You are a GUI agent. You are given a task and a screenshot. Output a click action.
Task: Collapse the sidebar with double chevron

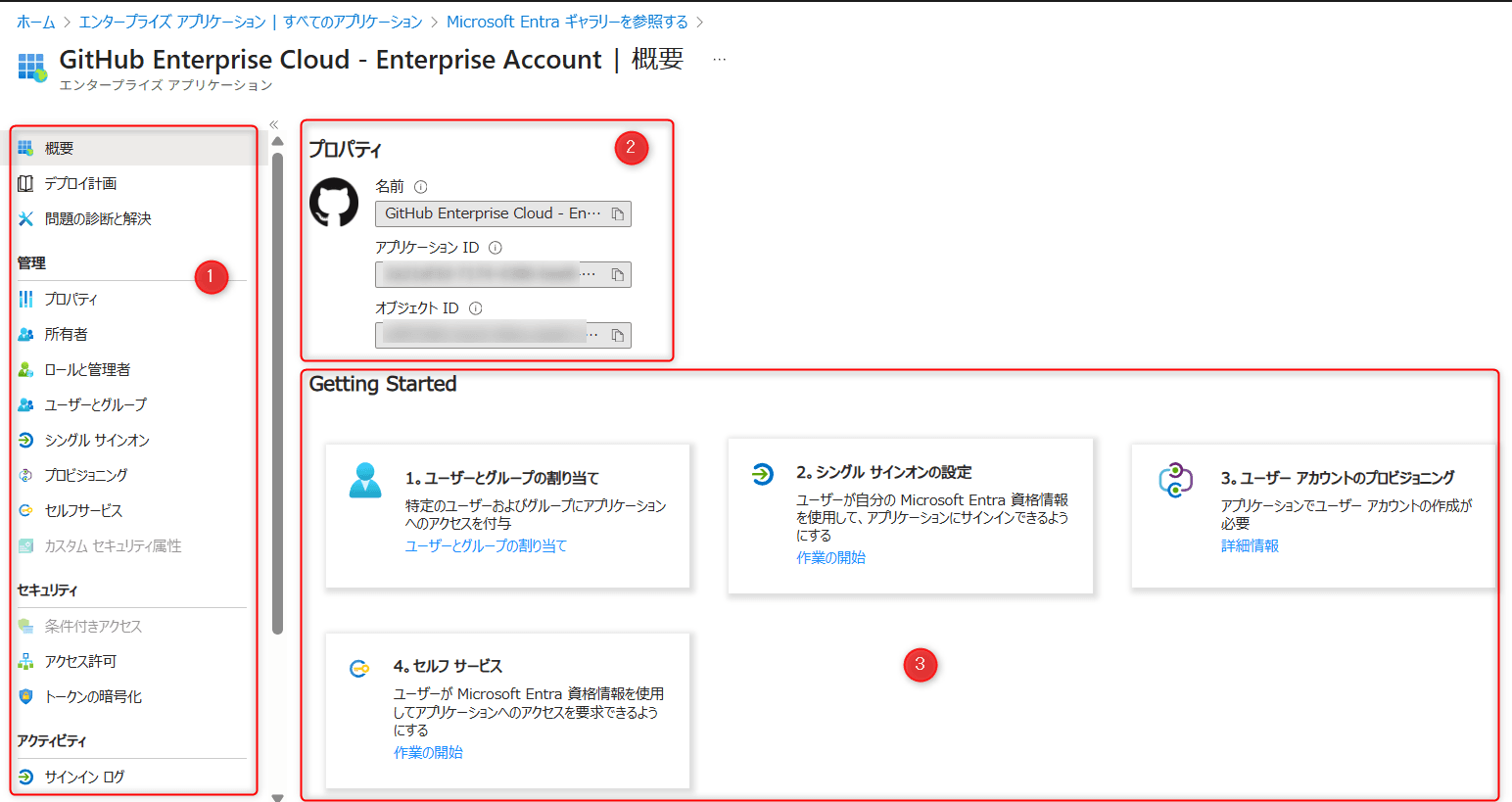point(274,124)
